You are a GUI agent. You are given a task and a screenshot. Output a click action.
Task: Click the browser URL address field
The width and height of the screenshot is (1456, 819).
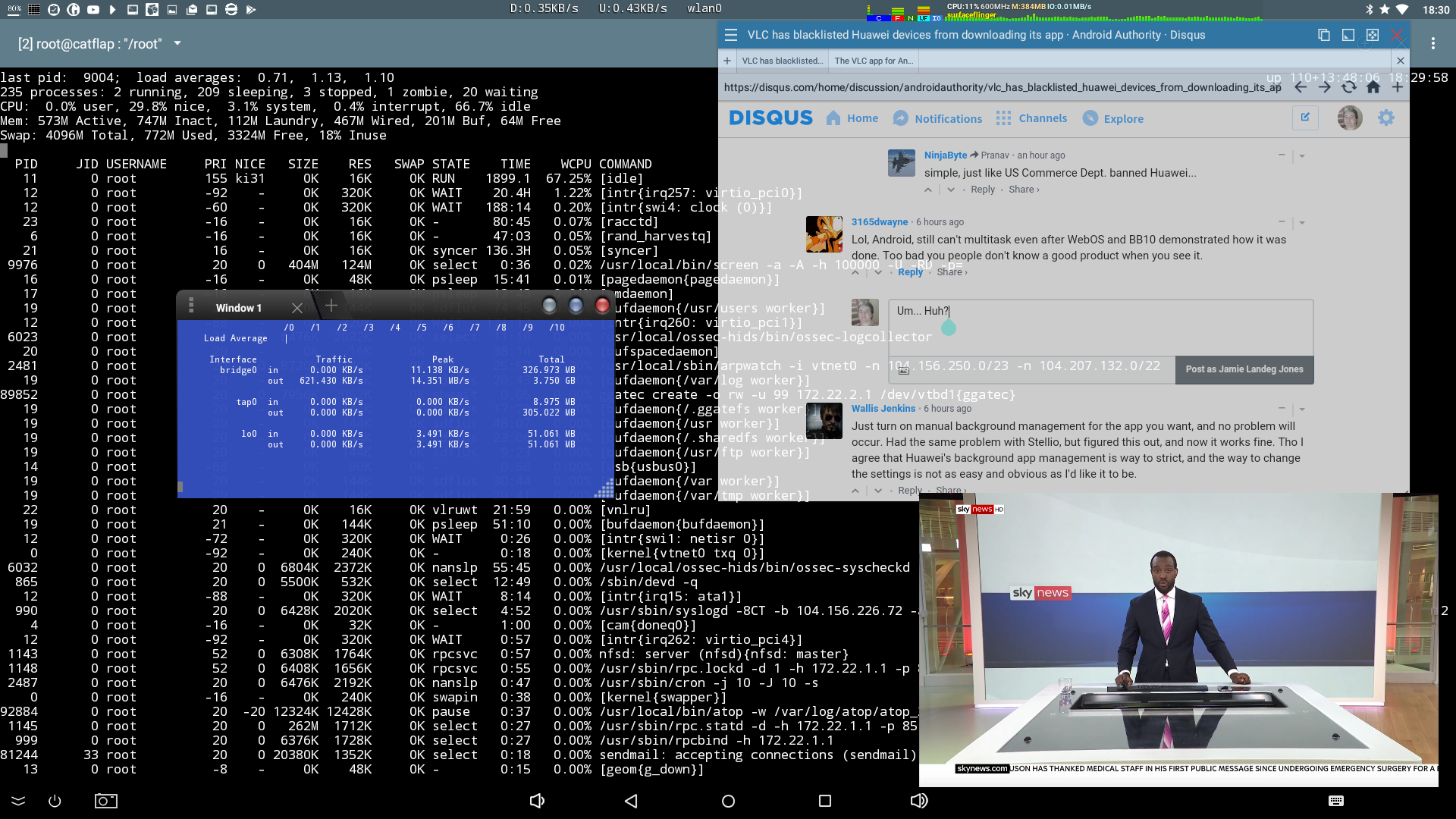coord(1003,87)
